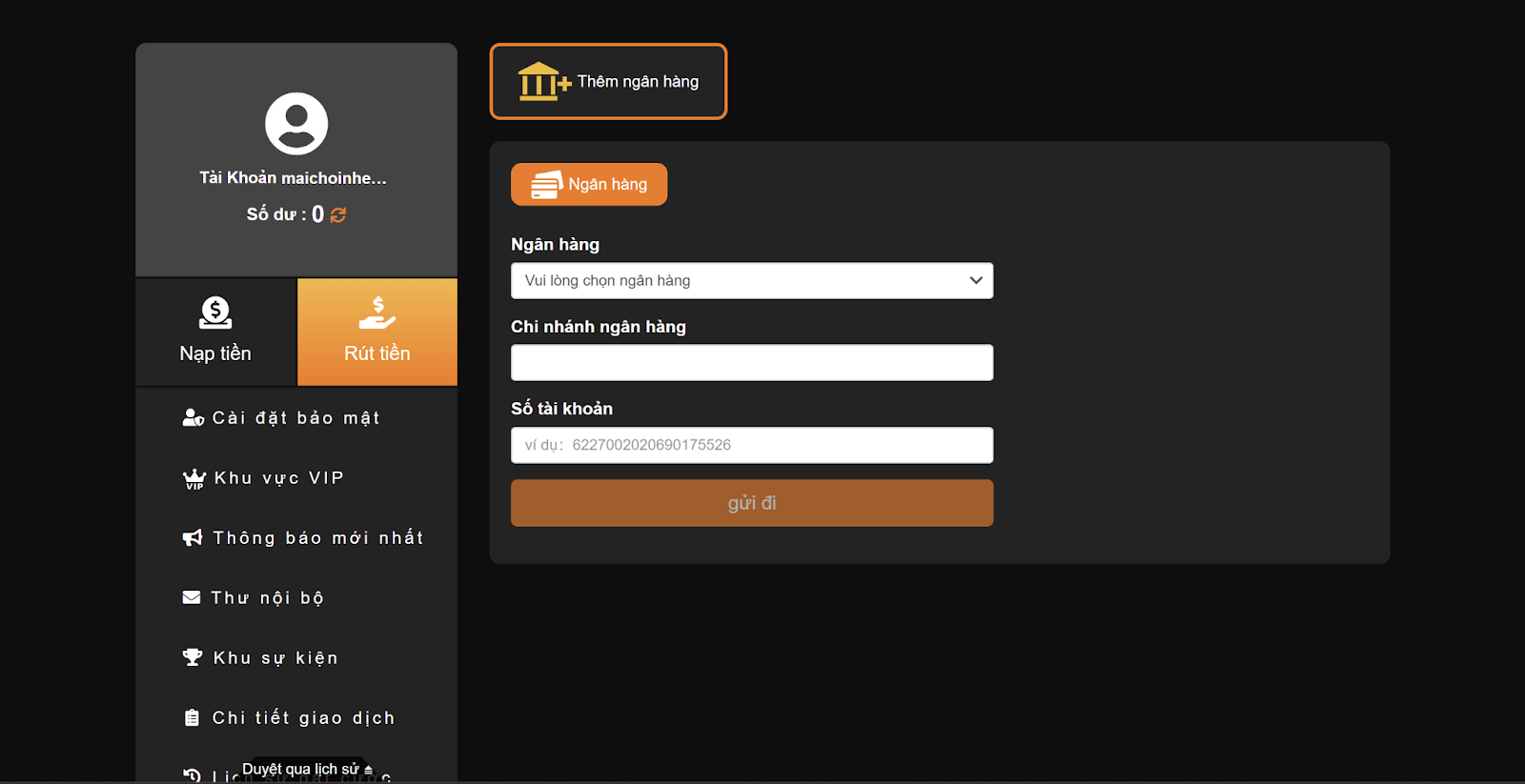The image size is (1525, 784).
Task: Open Thư nội bộ inbox
Action: [x=254, y=598]
